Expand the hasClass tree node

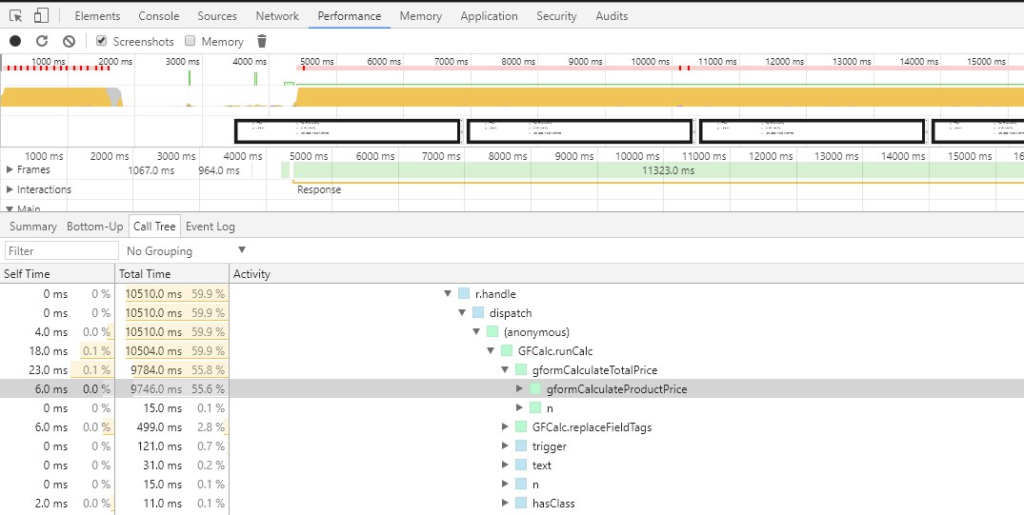pos(505,503)
